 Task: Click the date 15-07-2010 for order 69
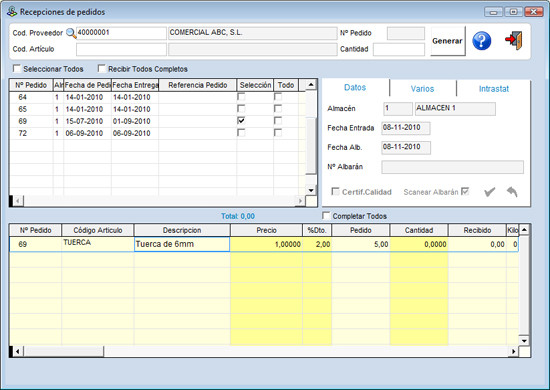click(x=84, y=121)
